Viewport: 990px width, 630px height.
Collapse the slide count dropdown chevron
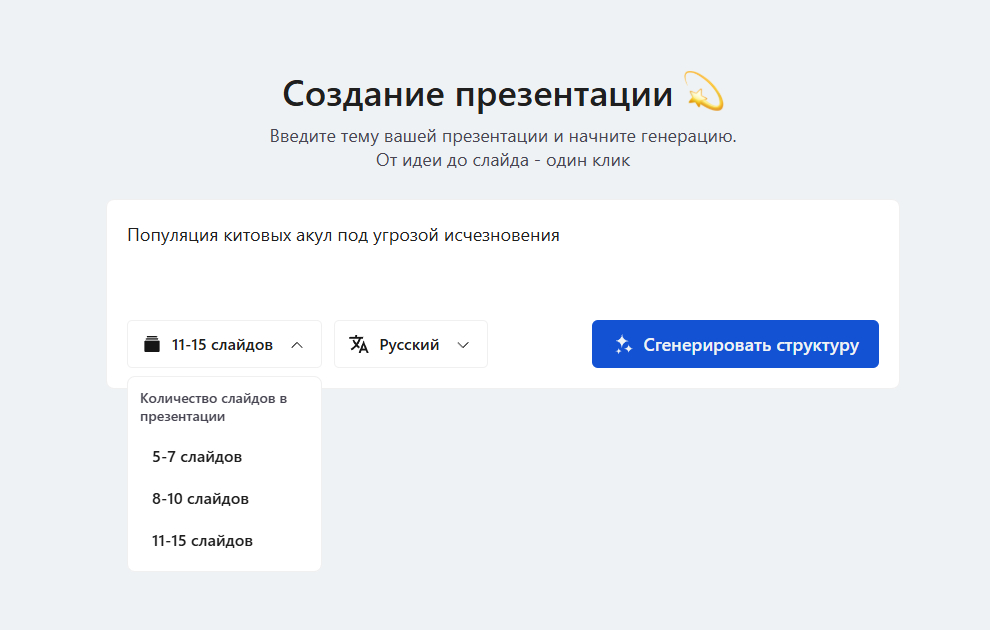(x=297, y=345)
